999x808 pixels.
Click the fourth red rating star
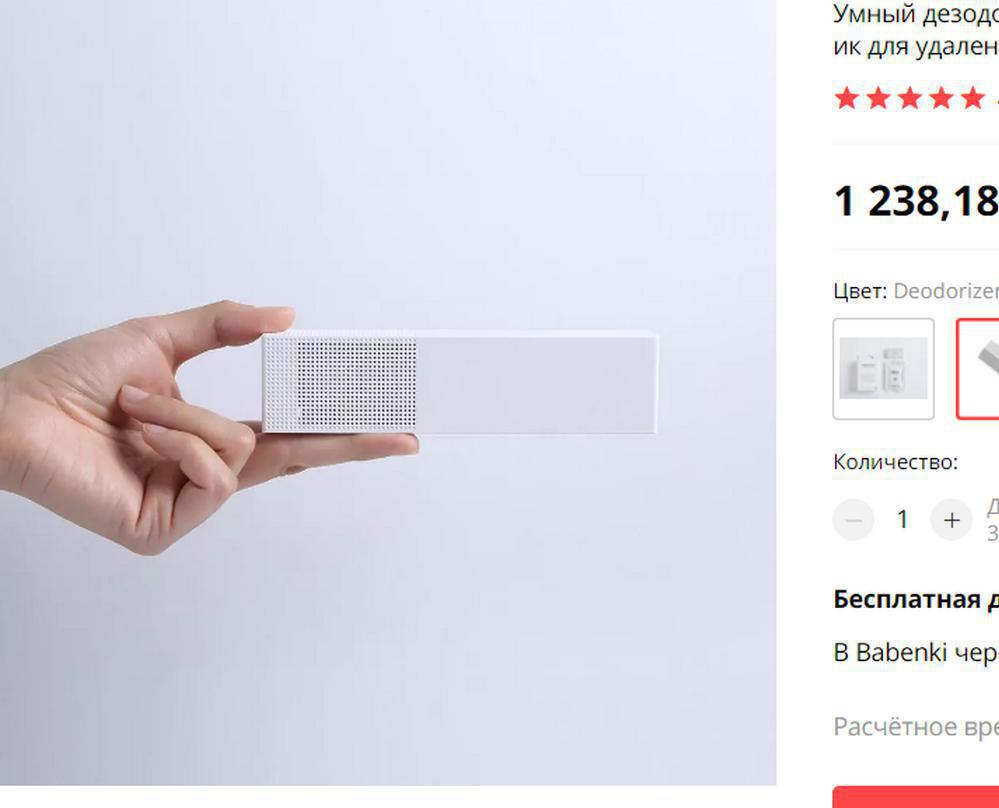941,98
